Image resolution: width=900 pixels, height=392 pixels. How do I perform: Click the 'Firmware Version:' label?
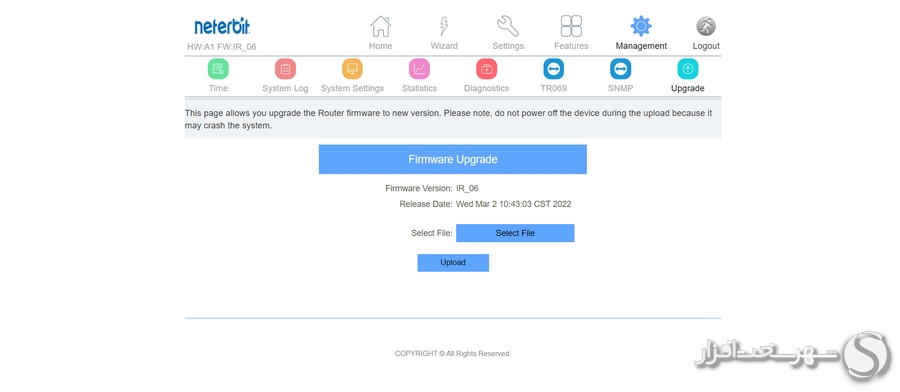tap(419, 188)
